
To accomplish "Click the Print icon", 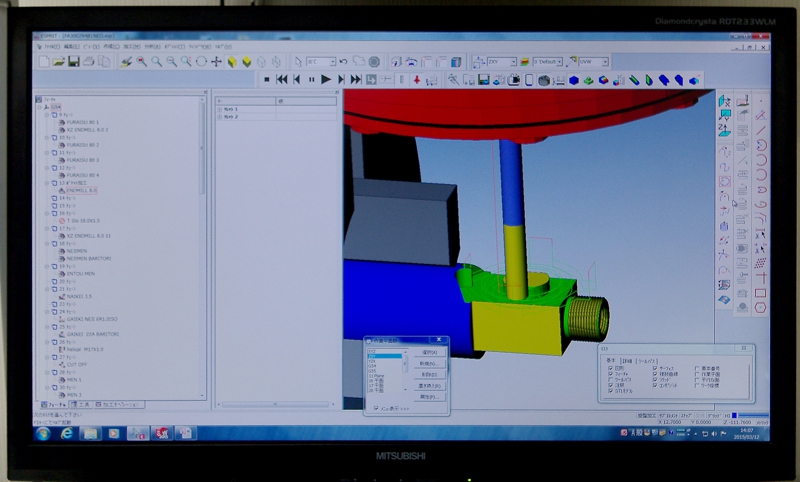I will pyautogui.click(x=89, y=62).
